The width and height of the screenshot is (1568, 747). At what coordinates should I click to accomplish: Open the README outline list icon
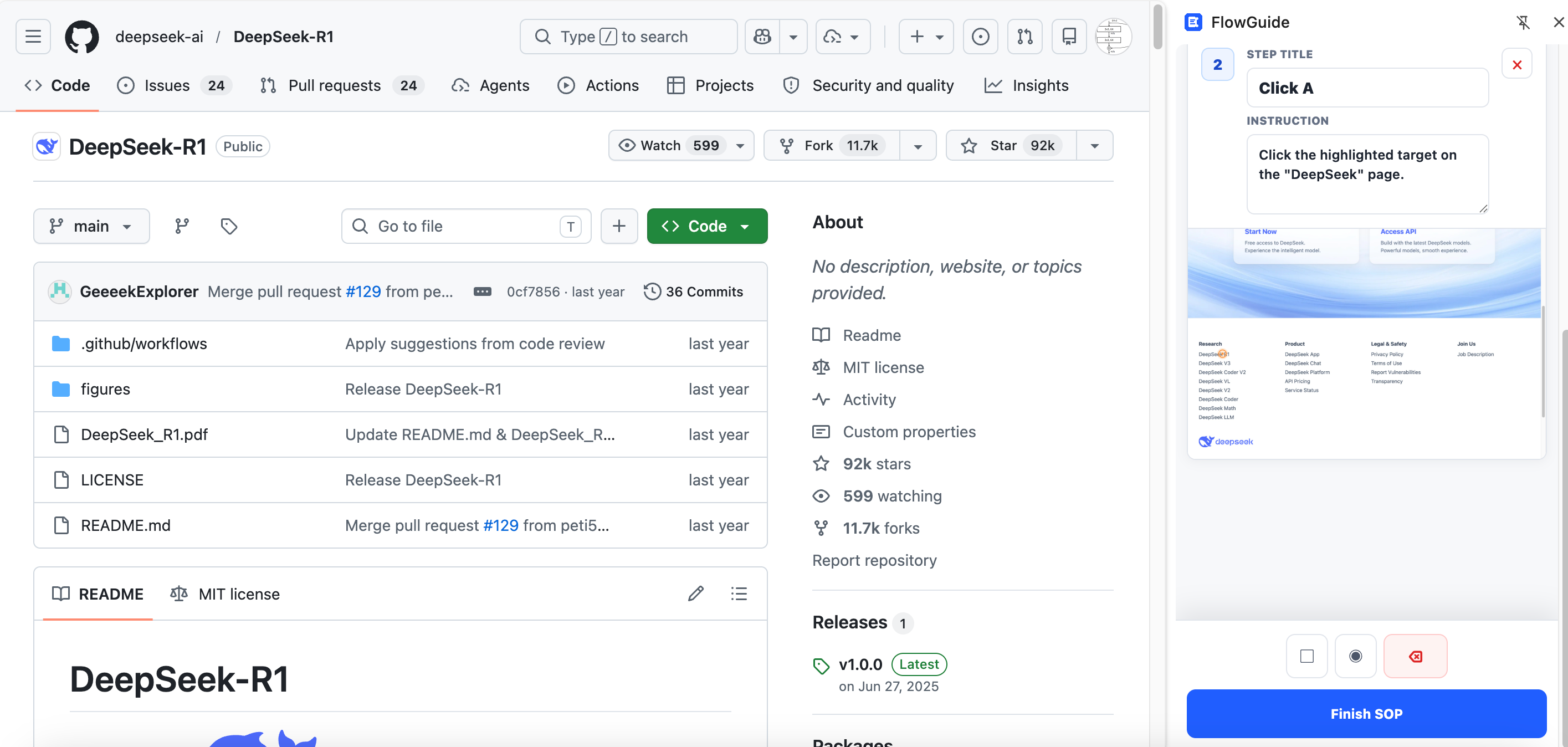tap(739, 593)
